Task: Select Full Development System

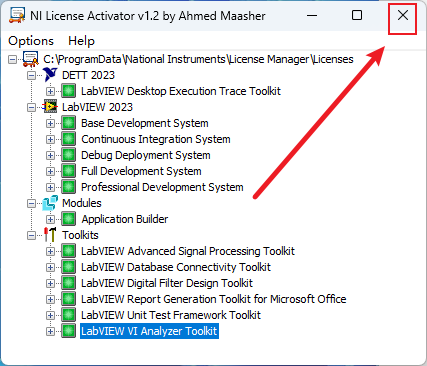Action: pos(141,171)
